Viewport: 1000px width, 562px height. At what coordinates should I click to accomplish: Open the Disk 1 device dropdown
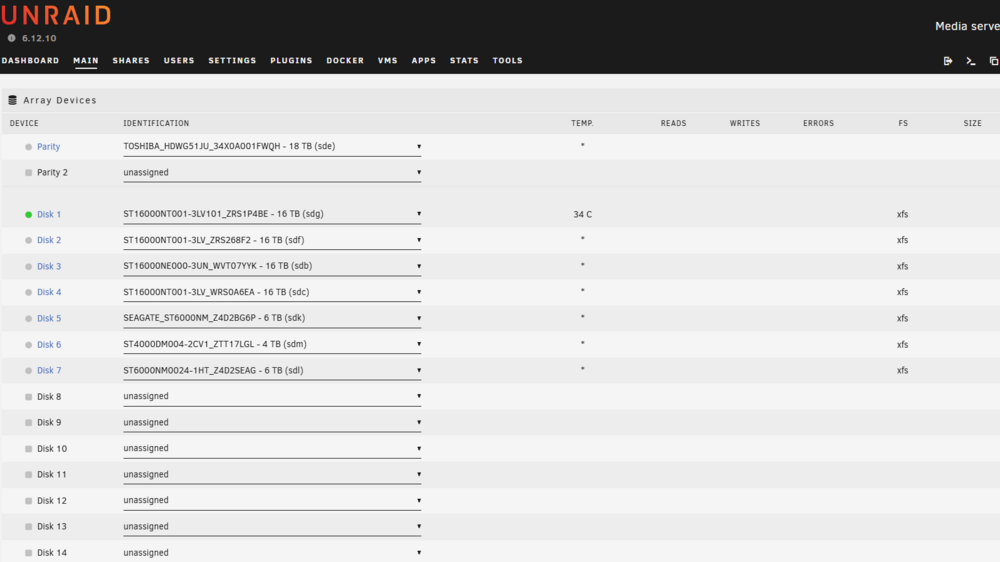[x=272, y=214]
